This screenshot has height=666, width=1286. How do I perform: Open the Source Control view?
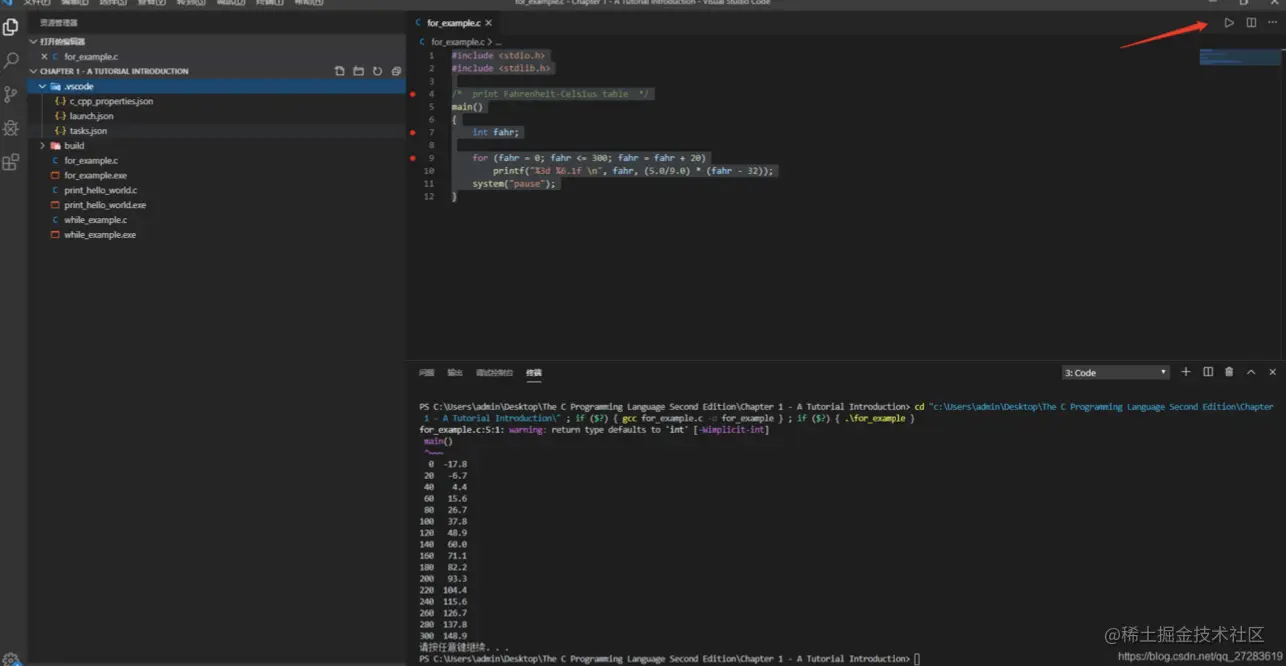tap(11, 94)
